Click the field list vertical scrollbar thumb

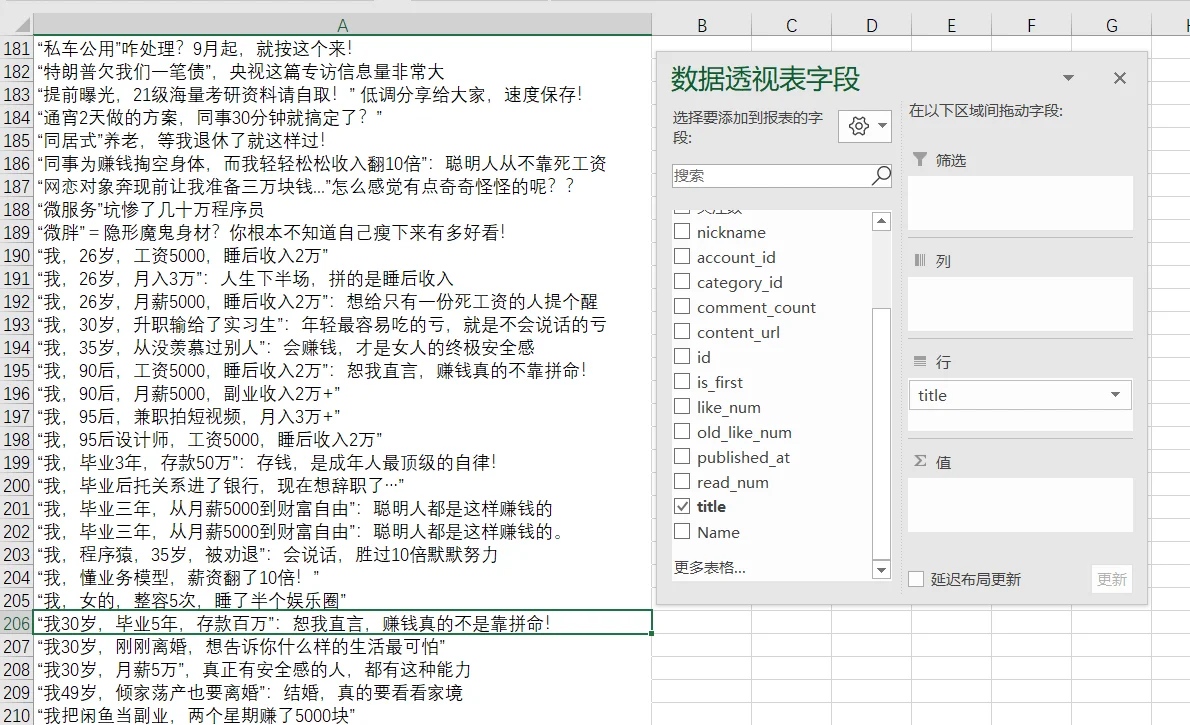(881, 433)
